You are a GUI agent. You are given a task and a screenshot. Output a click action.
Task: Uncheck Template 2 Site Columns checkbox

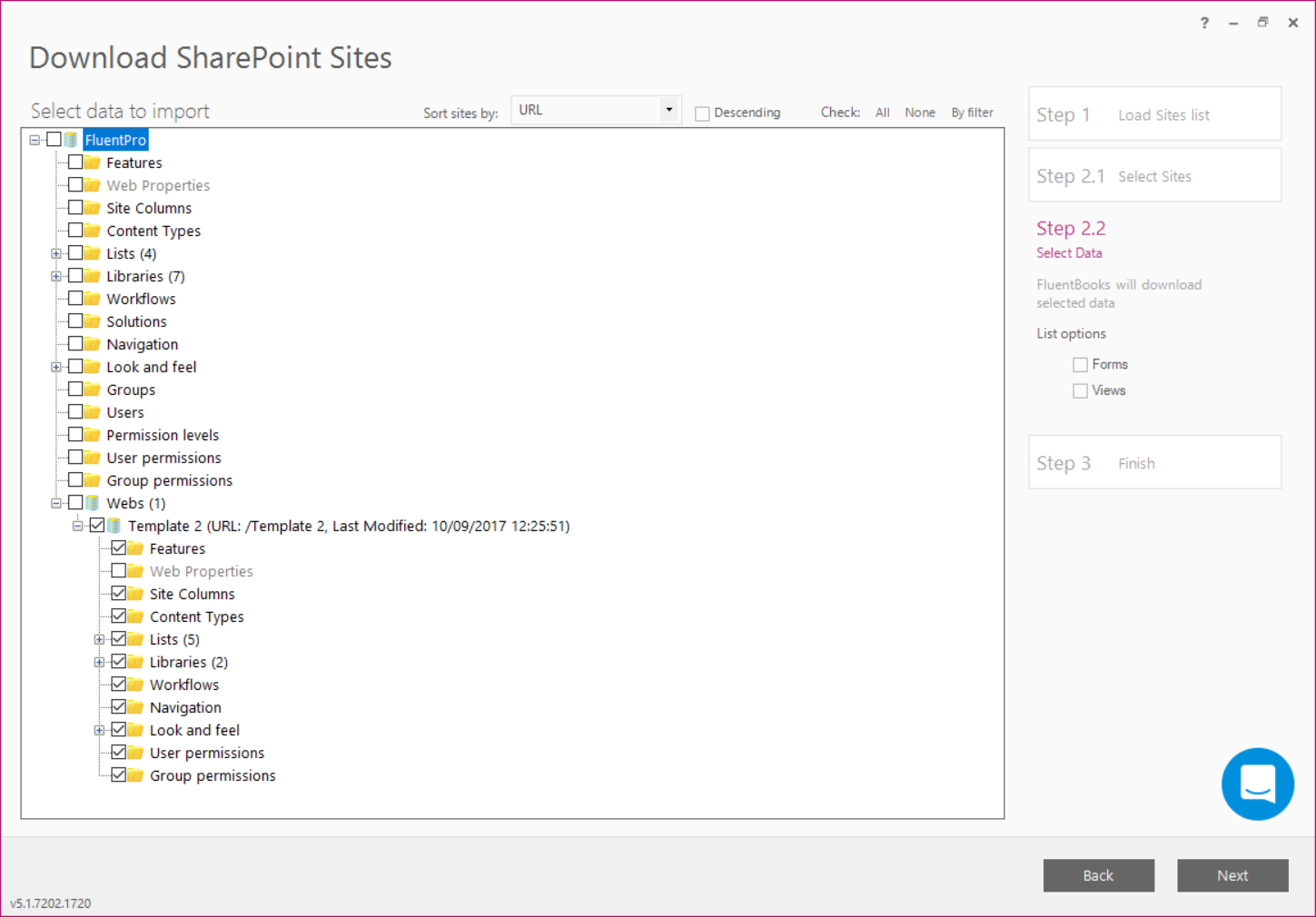coord(119,594)
